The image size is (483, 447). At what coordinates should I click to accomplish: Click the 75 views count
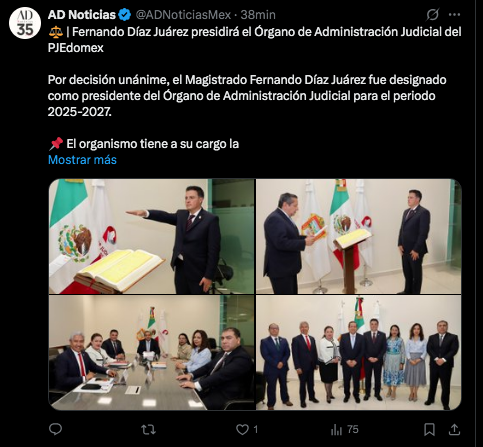[x=352, y=429]
